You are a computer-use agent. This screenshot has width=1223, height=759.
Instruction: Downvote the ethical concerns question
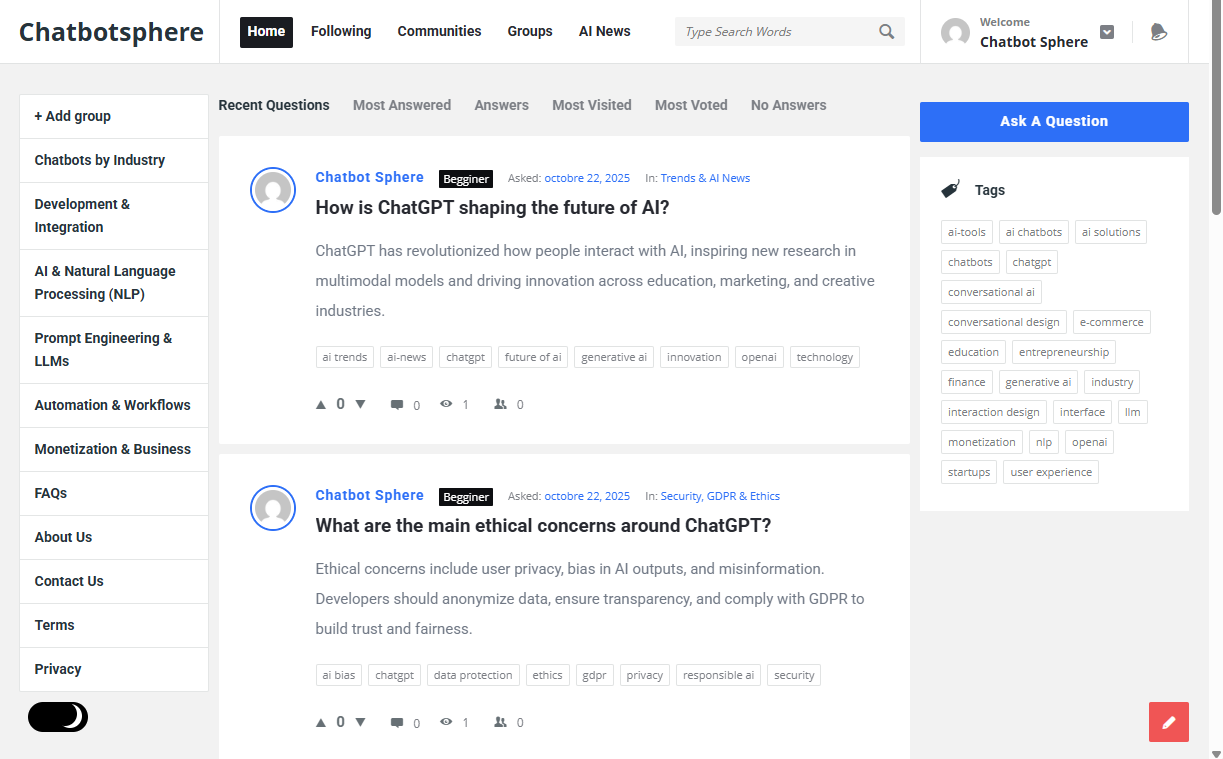[x=360, y=721]
